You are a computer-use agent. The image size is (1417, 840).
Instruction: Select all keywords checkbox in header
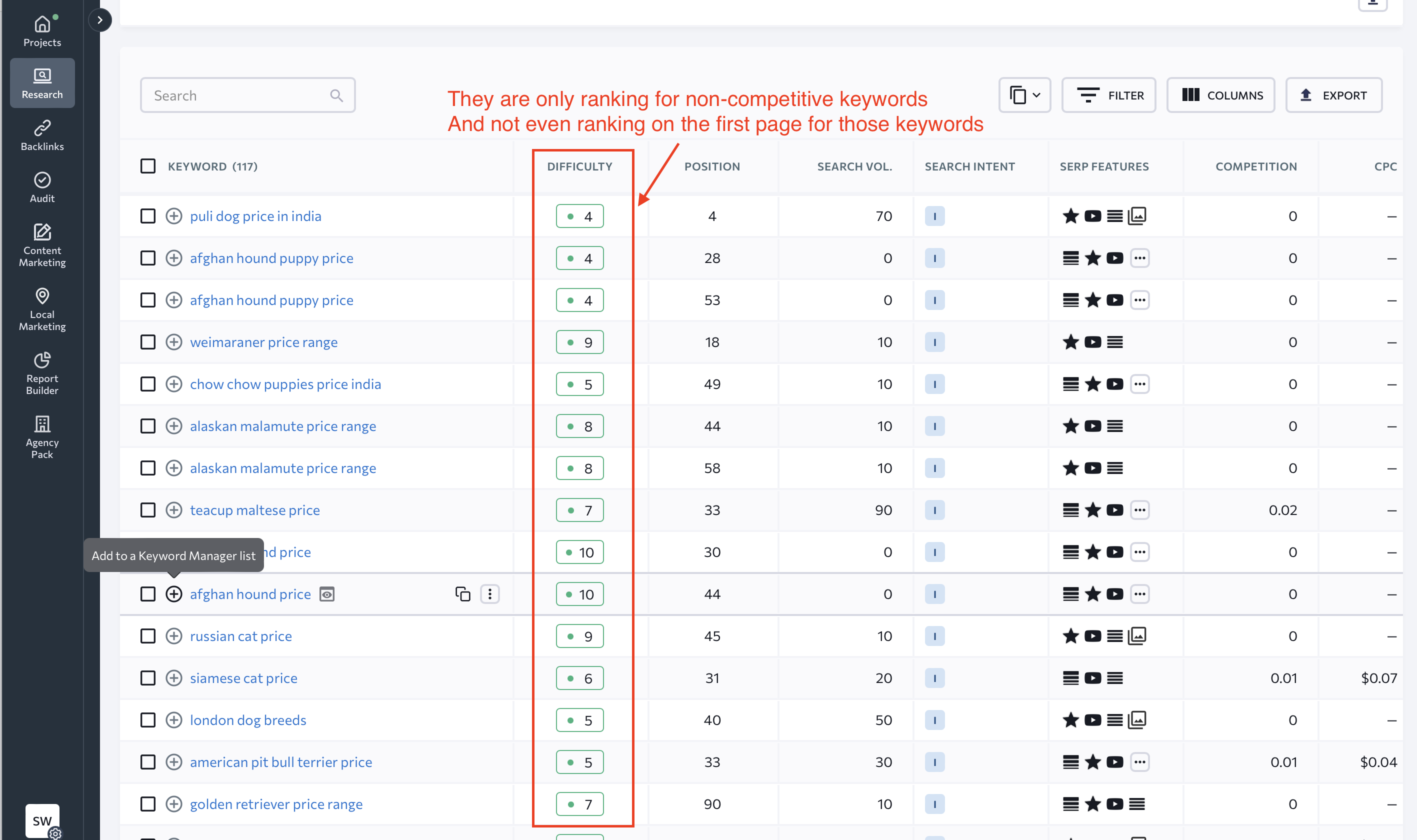coord(147,166)
